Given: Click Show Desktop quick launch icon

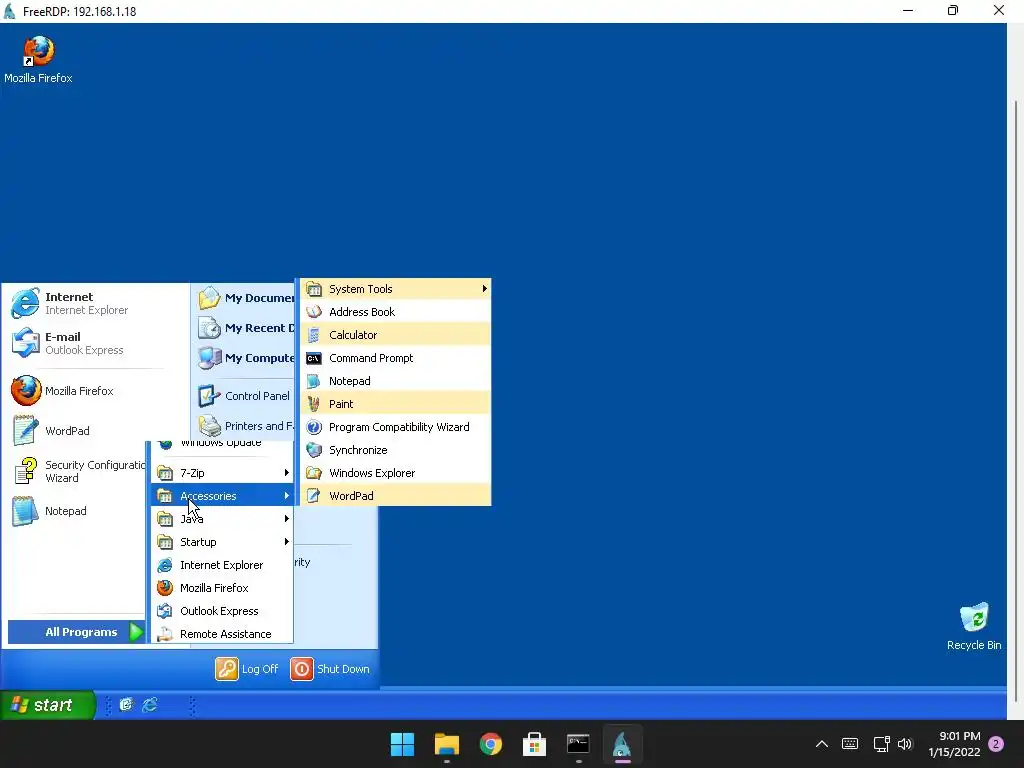Looking at the screenshot, I should pyautogui.click(x=126, y=705).
